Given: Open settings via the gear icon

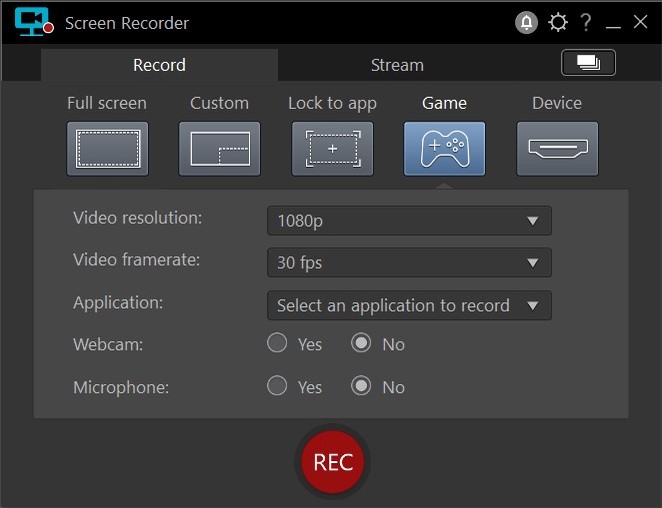Looking at the screenshot, I should [557, 23].
